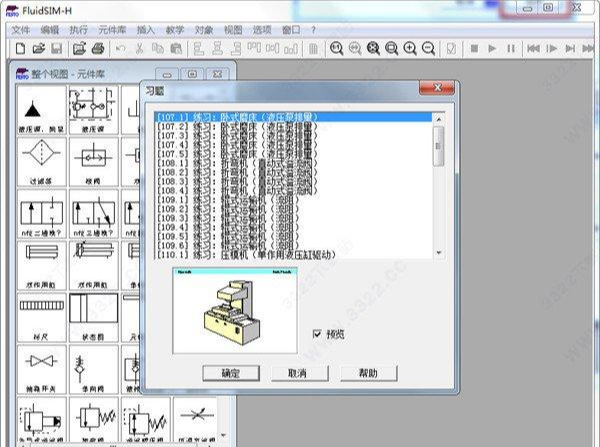
Task: Open the 视图 menu
Action: coord(233,30)
